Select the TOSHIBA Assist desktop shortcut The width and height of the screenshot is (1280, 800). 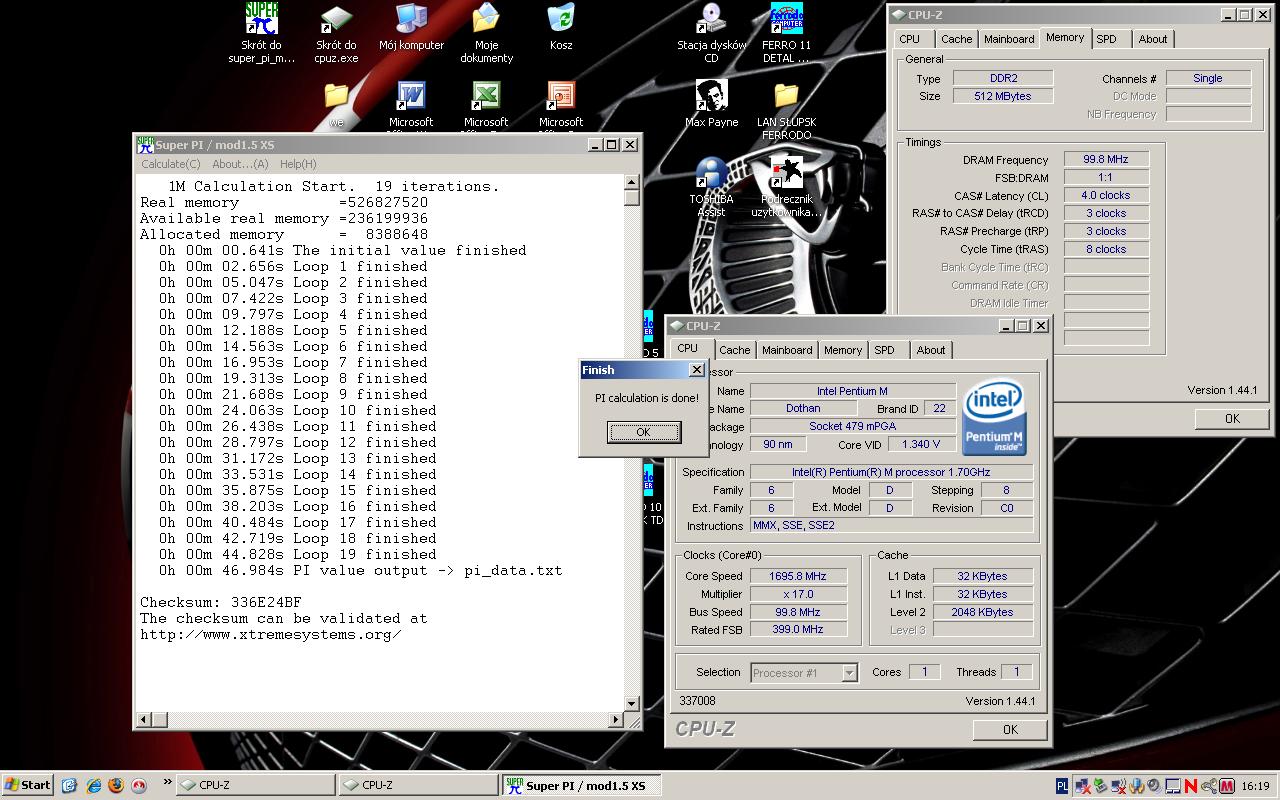click(711, 173)
